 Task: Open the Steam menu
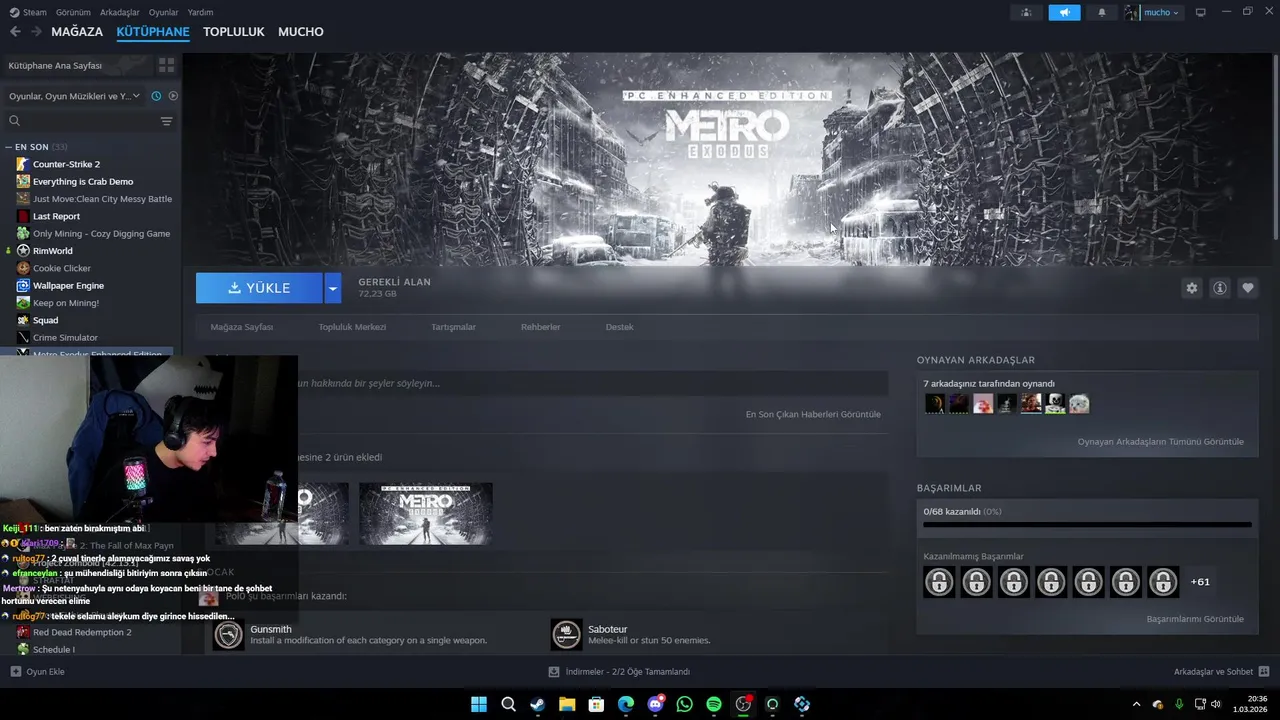click(x=28, y=12)
